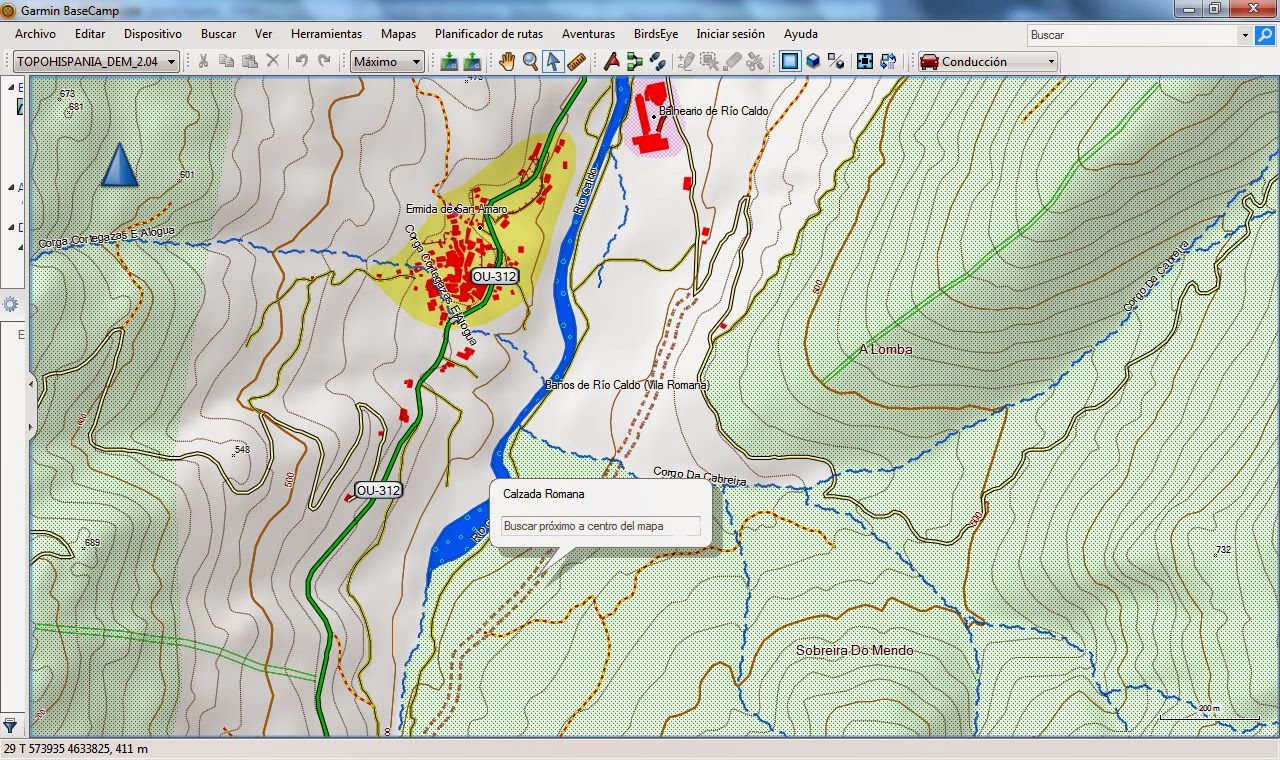The width and height of the screenshot is (1280, 760).
Task: Open the Buscar menu
Action: [x=218, y=34]
